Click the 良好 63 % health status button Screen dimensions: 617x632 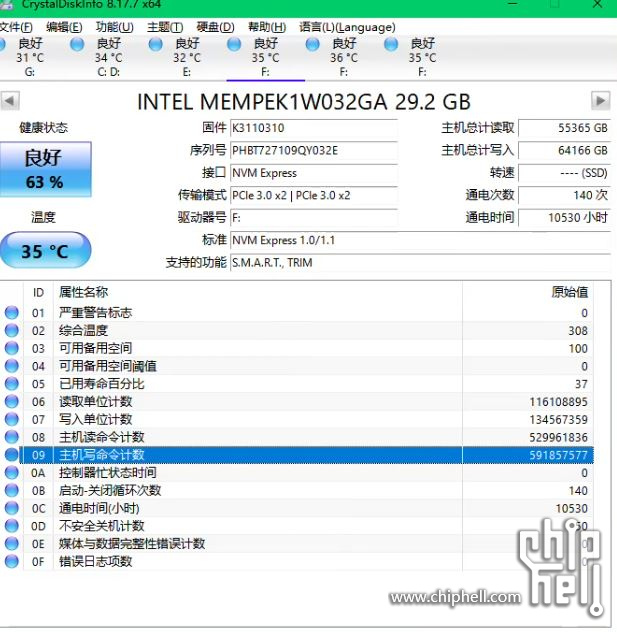[x=46, y=169]
